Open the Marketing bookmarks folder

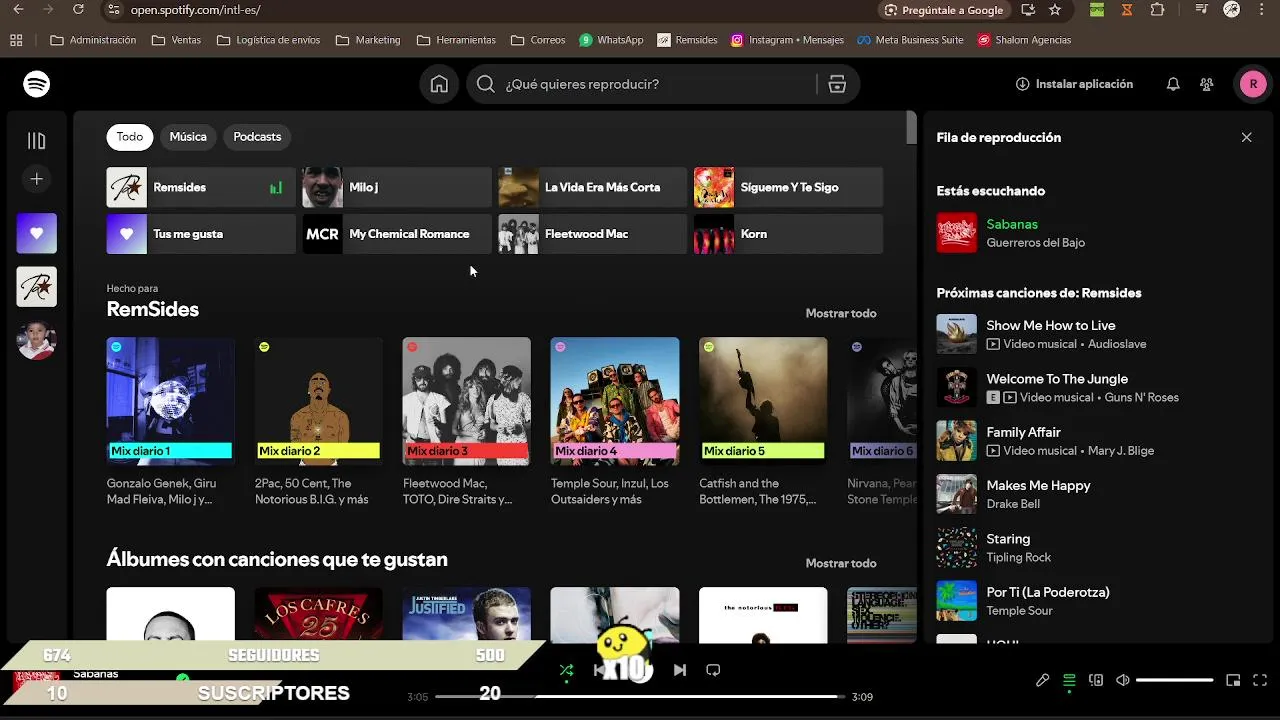368,40
